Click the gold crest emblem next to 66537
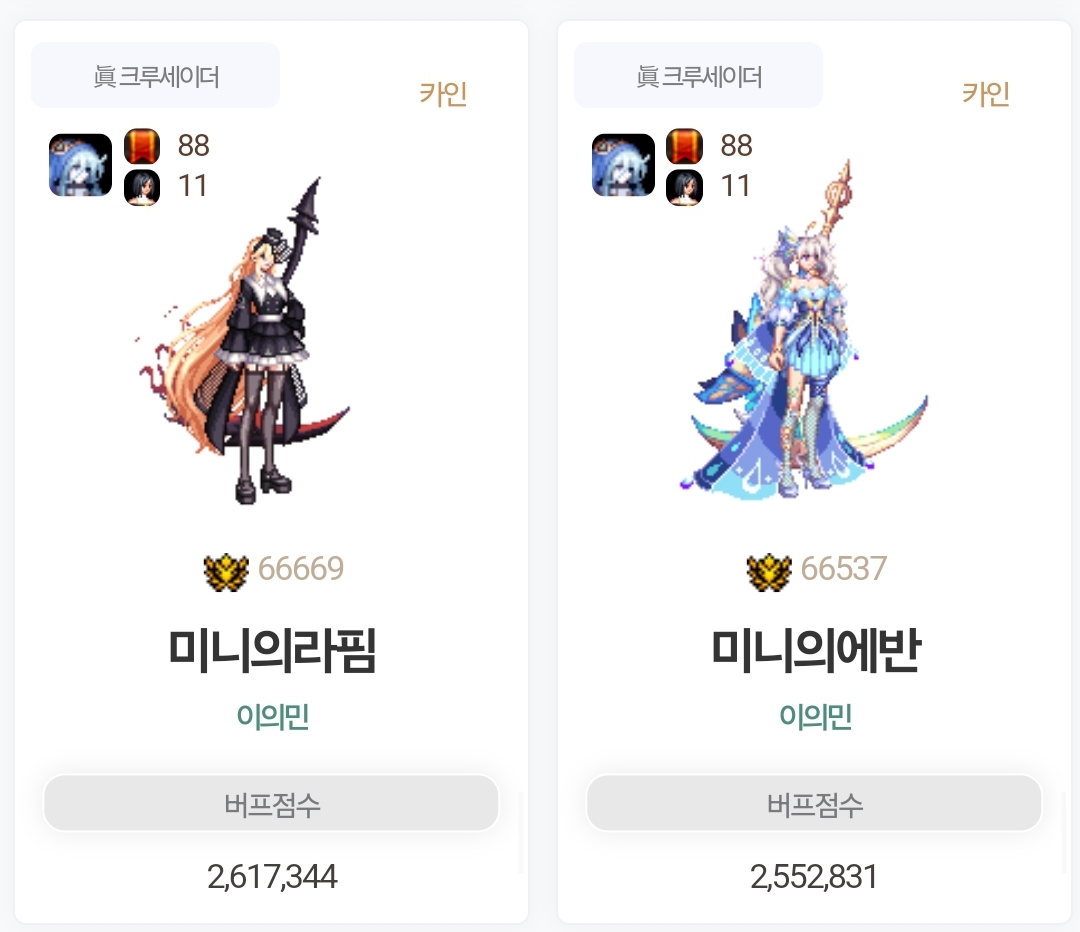1080x932 pixels. click(x=769, y=572)
